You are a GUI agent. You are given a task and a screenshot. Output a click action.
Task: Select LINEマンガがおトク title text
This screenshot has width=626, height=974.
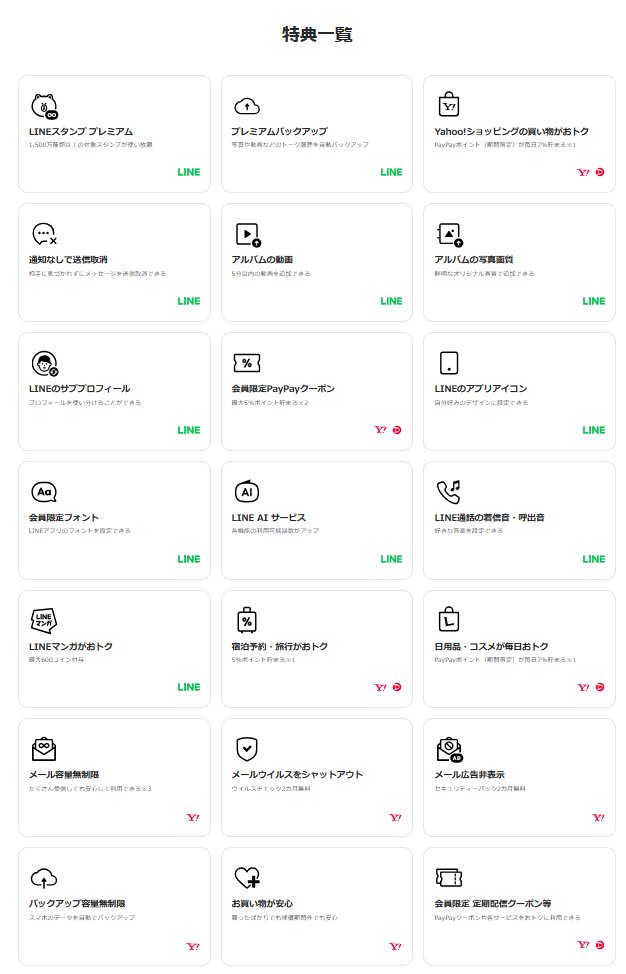coord(71,646)
